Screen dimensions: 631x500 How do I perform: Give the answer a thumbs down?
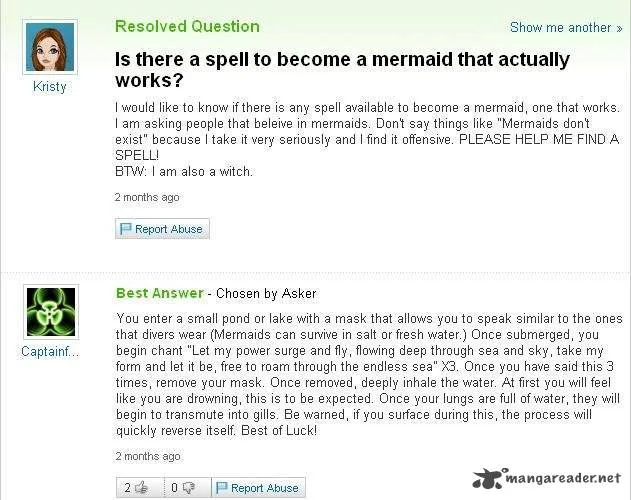coord(188,488)
